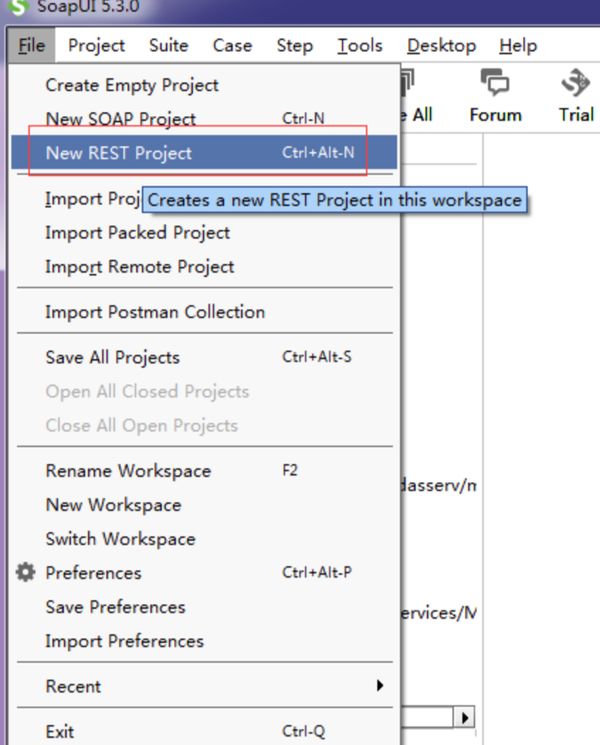
Task: Click the Preferences gear icon
Action: click(26, 573)
